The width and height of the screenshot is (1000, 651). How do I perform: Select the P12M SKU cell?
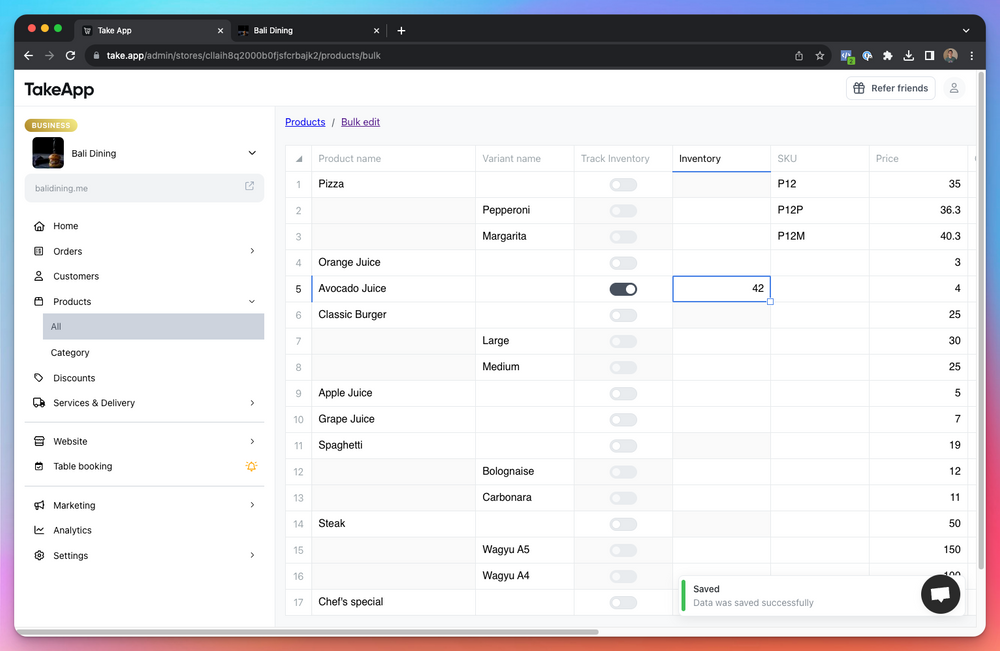coord(820,237)
